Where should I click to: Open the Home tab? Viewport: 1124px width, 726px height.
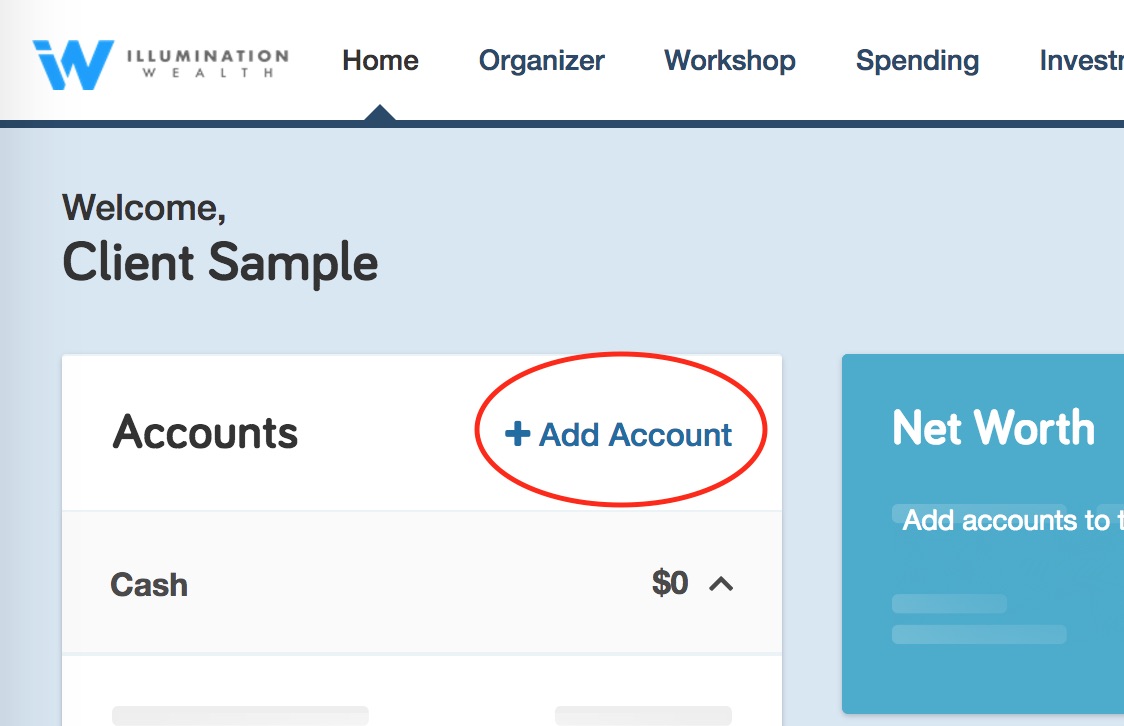(x=380, y=60)
